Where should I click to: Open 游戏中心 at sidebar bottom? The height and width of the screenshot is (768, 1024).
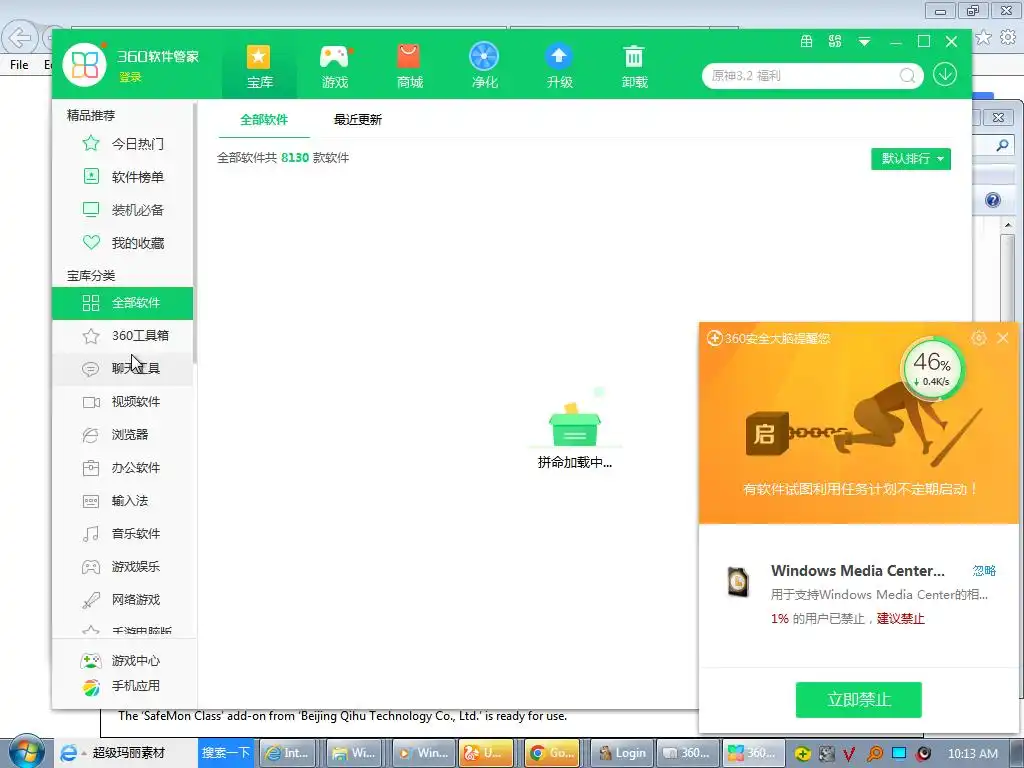point(121,661)
